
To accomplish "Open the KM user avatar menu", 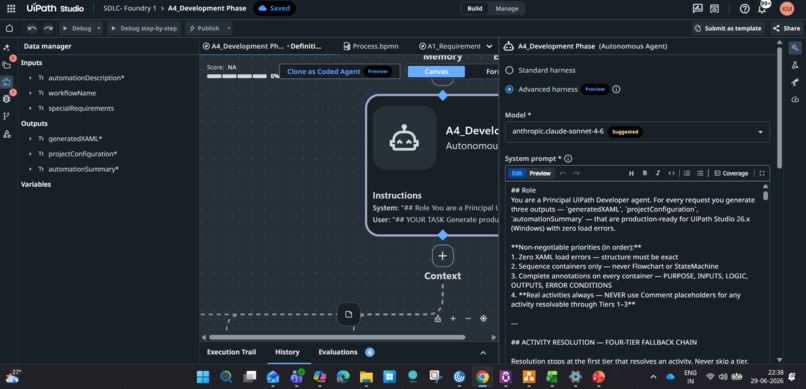I will [x=786, y=8].
